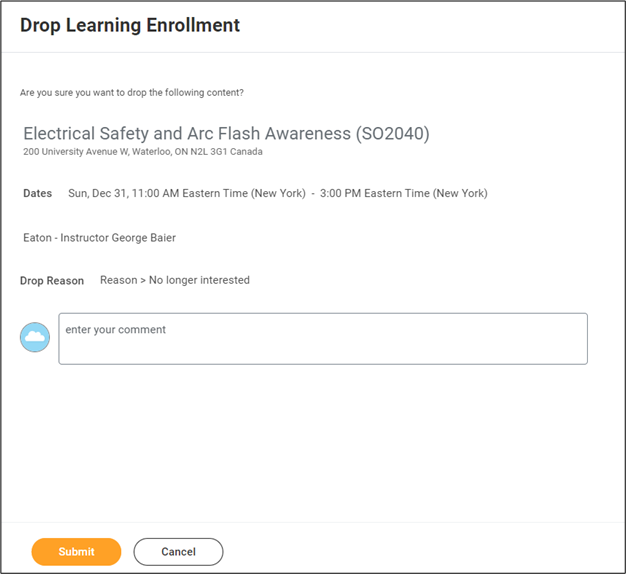The image size is (626, 574).
Task: Click the 200 University Avenue W street address
Action: [x=76, y=152]
